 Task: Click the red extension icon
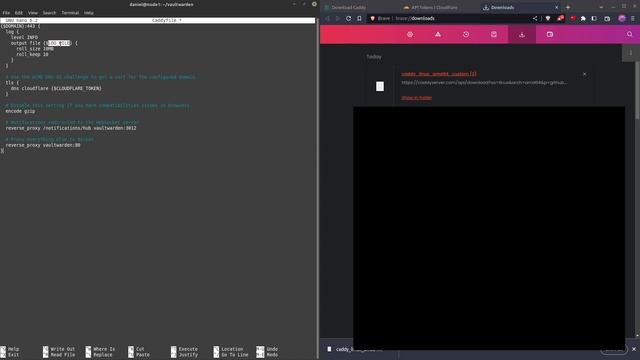click(573, 18)
